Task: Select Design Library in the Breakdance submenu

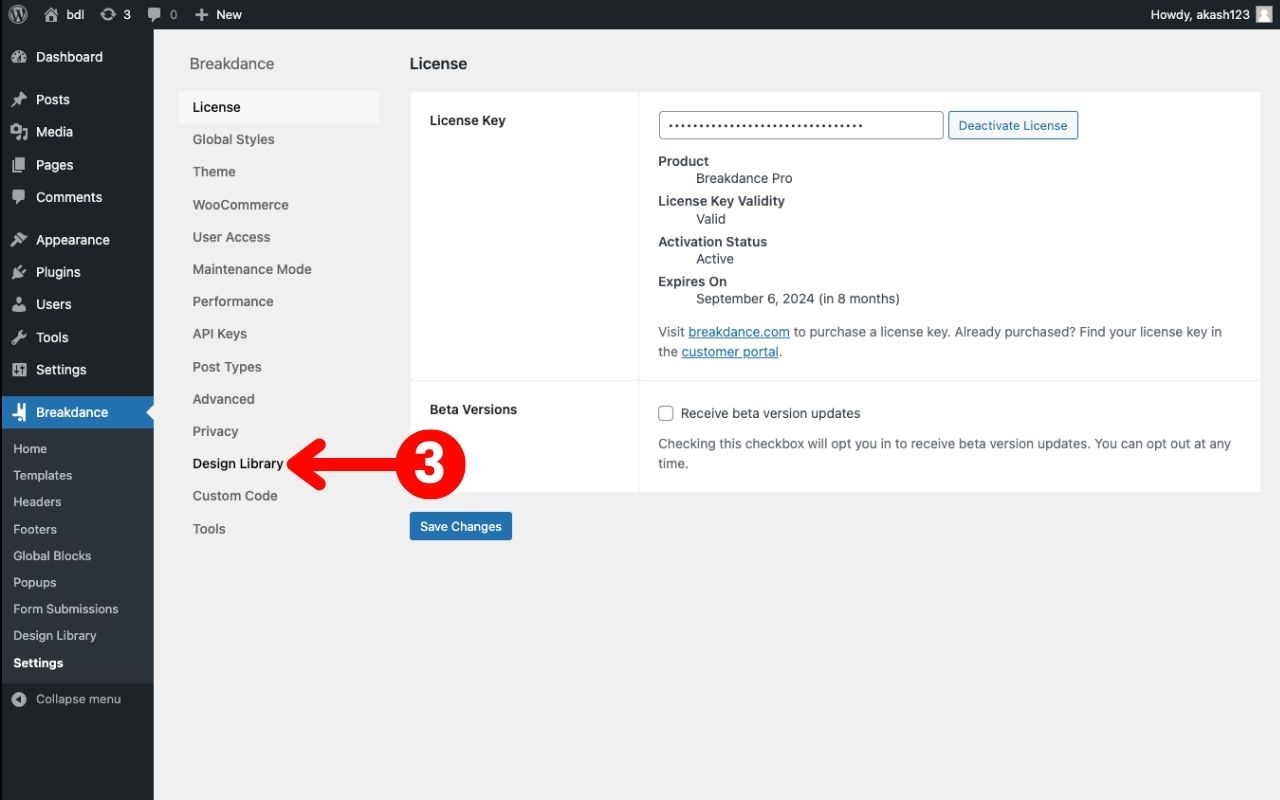Action: pos(54,635)
